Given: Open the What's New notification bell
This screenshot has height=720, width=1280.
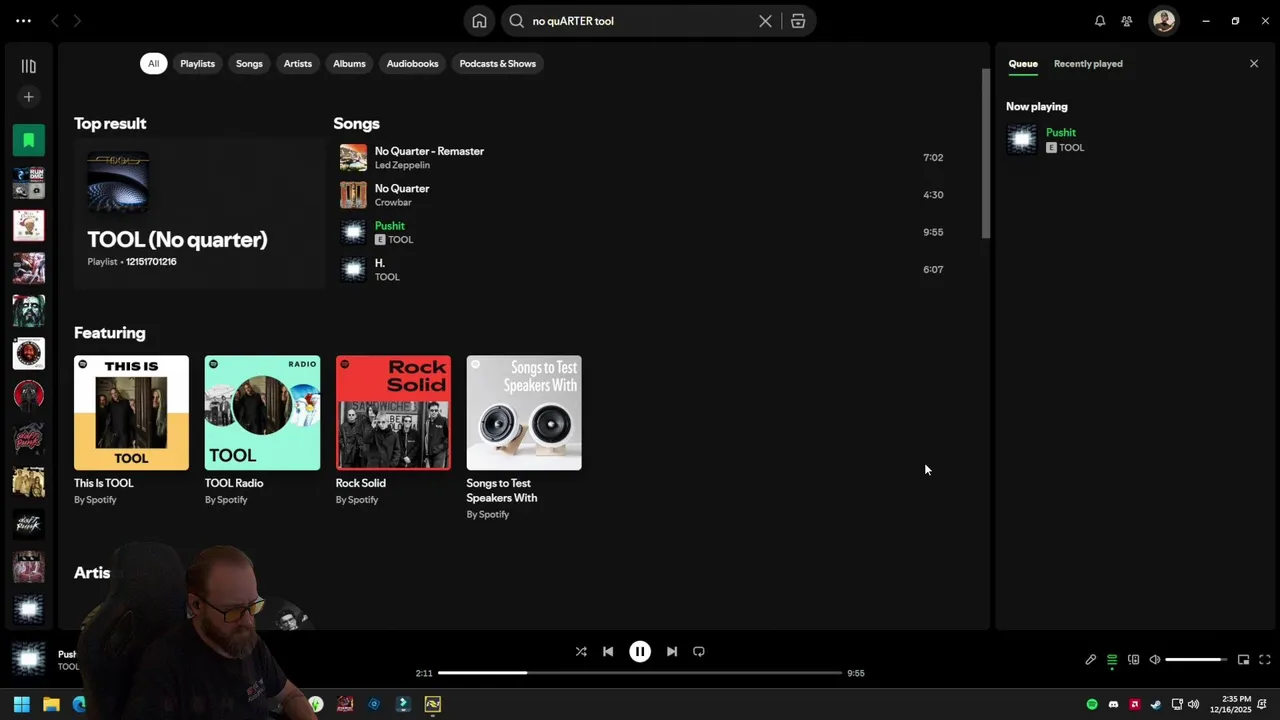Looking at the screenshot, I should pos(1100,21).
